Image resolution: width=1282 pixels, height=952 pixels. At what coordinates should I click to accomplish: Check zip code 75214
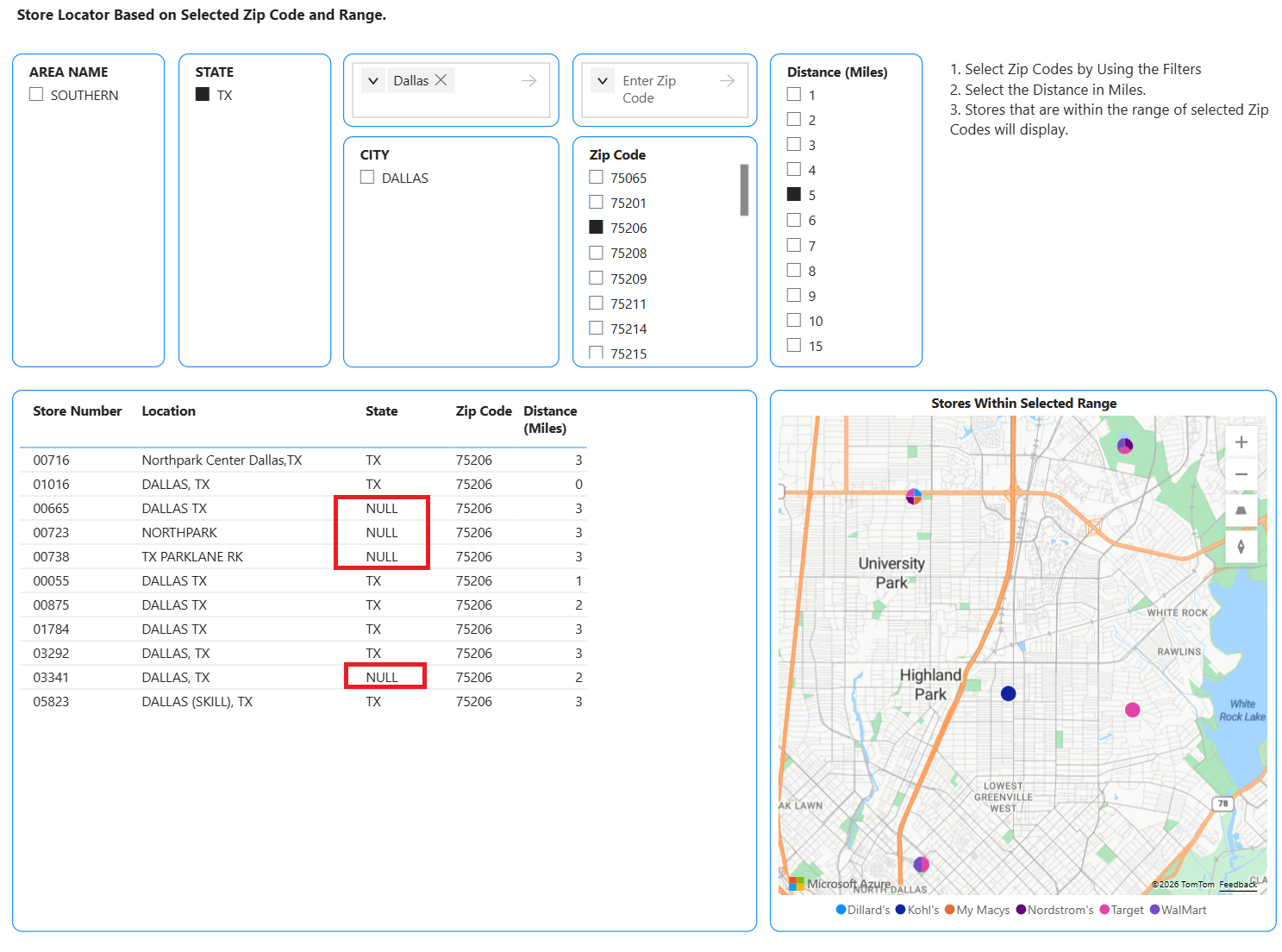(x=596, y=328)
